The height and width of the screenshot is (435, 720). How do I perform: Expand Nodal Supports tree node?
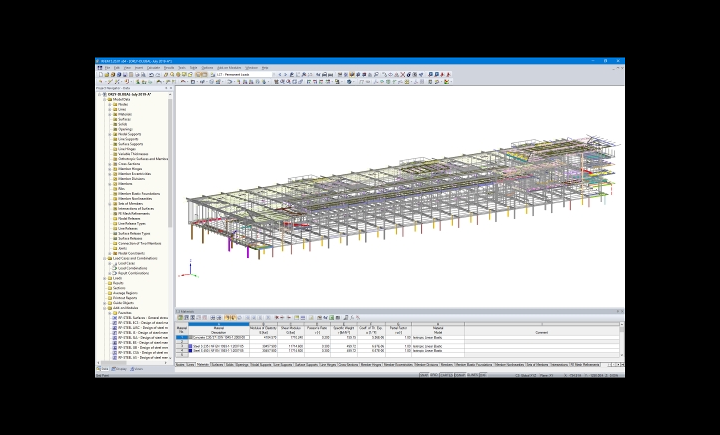click(x=110, y=134)
